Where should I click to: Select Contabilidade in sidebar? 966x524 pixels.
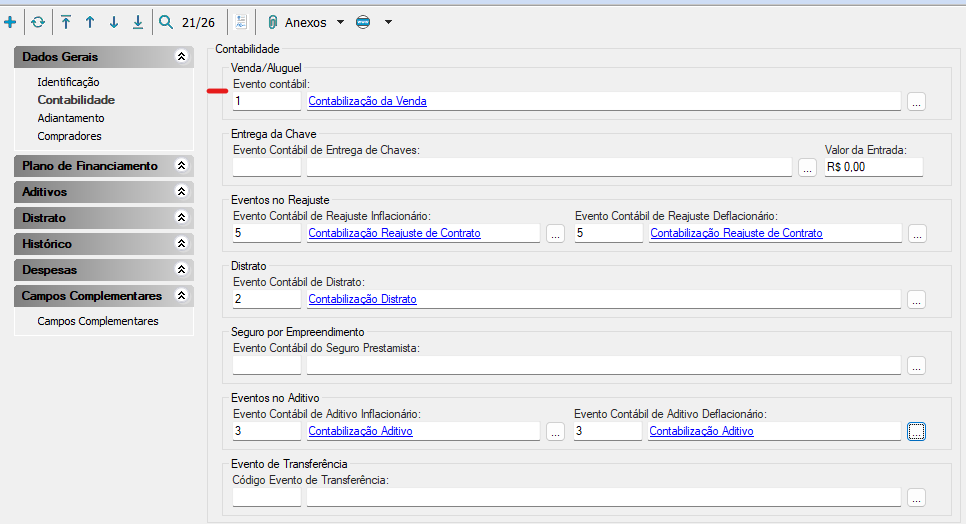(76, 100)
